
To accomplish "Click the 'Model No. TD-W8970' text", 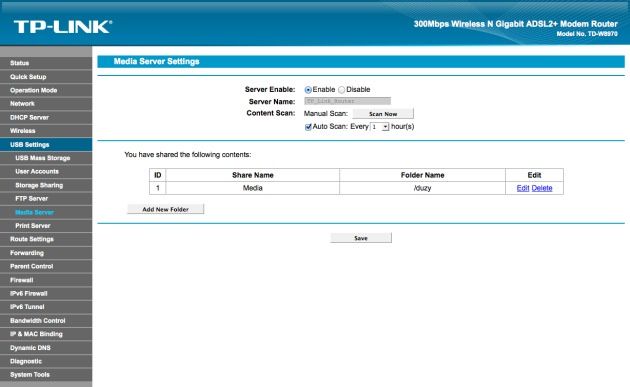I will (x=587, y=34).
